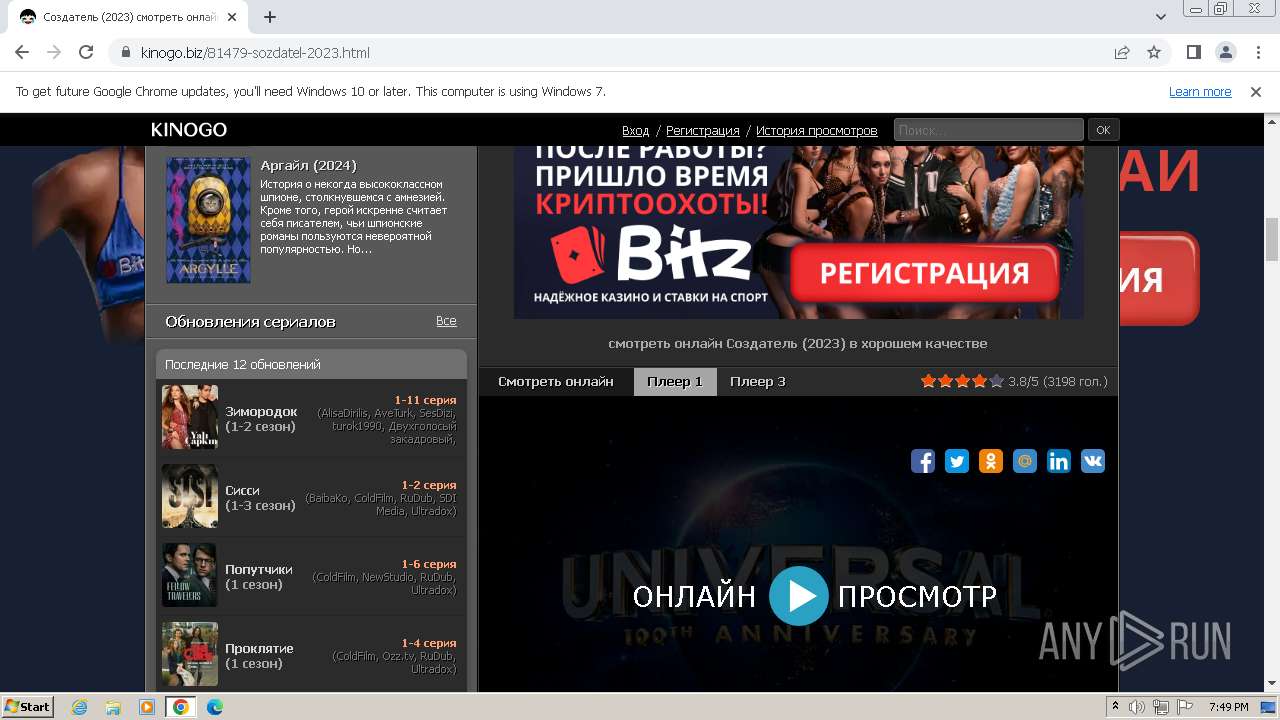Dismiss the Chrome update notice

(x=1256, y=91)
